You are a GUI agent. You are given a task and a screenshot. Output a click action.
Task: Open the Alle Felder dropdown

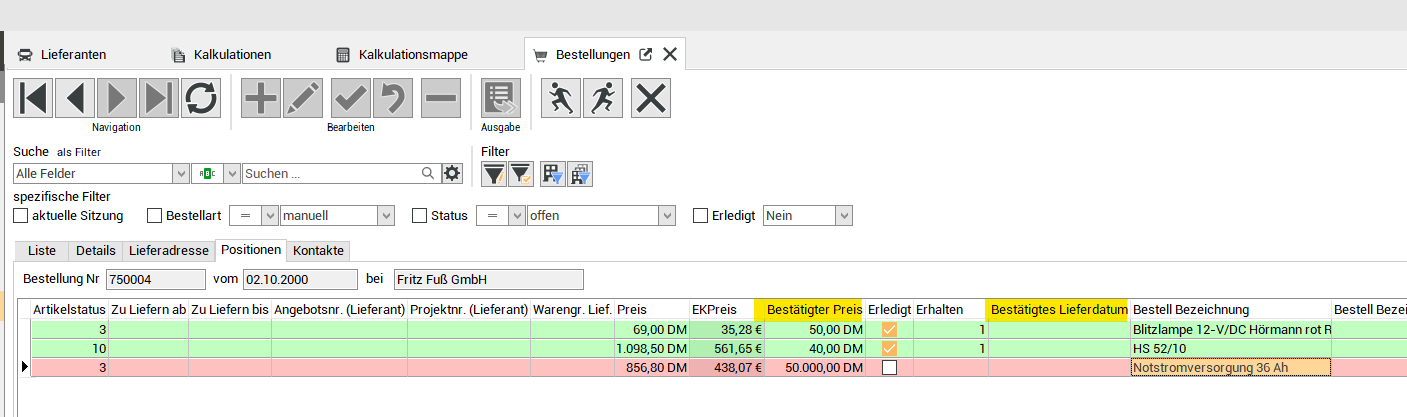click(181, 174)
